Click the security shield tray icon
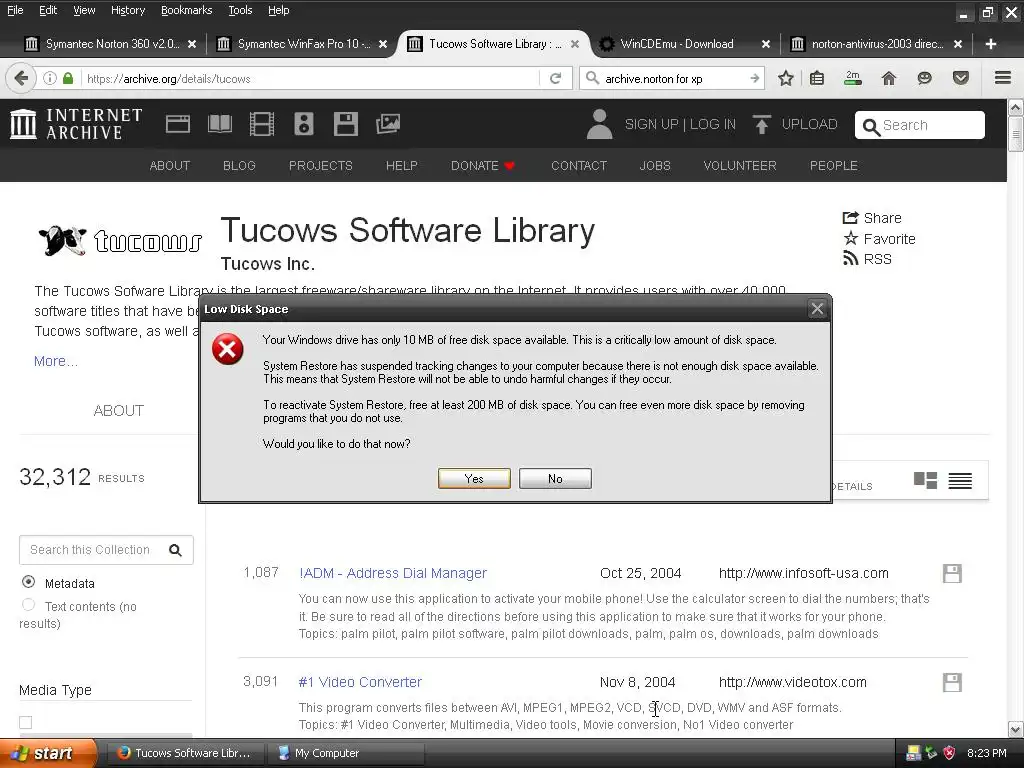Image resolution: width=1024 pixels, height=768 pixels. pyautogui.click(x=949, y=753)
